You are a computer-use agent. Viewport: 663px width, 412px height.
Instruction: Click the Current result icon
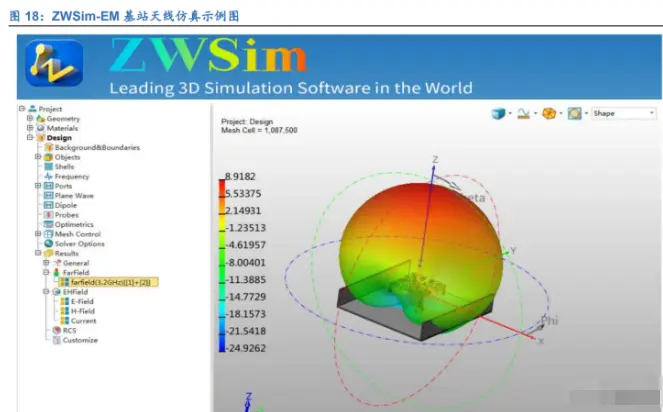[65, 321]
